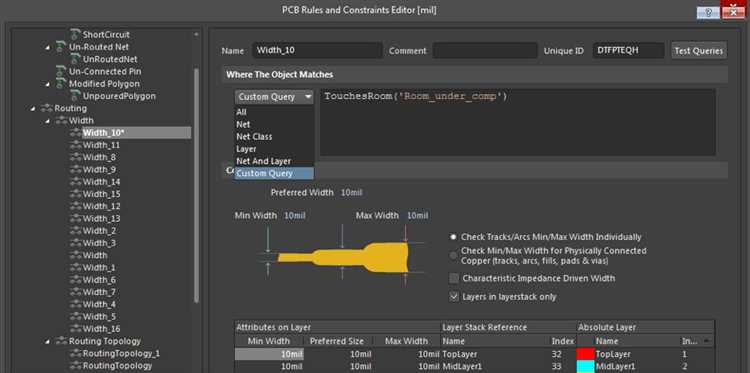Sort layer table by Preferred Size header
This screenshot has height=373, width=750.
click(337, 341)
